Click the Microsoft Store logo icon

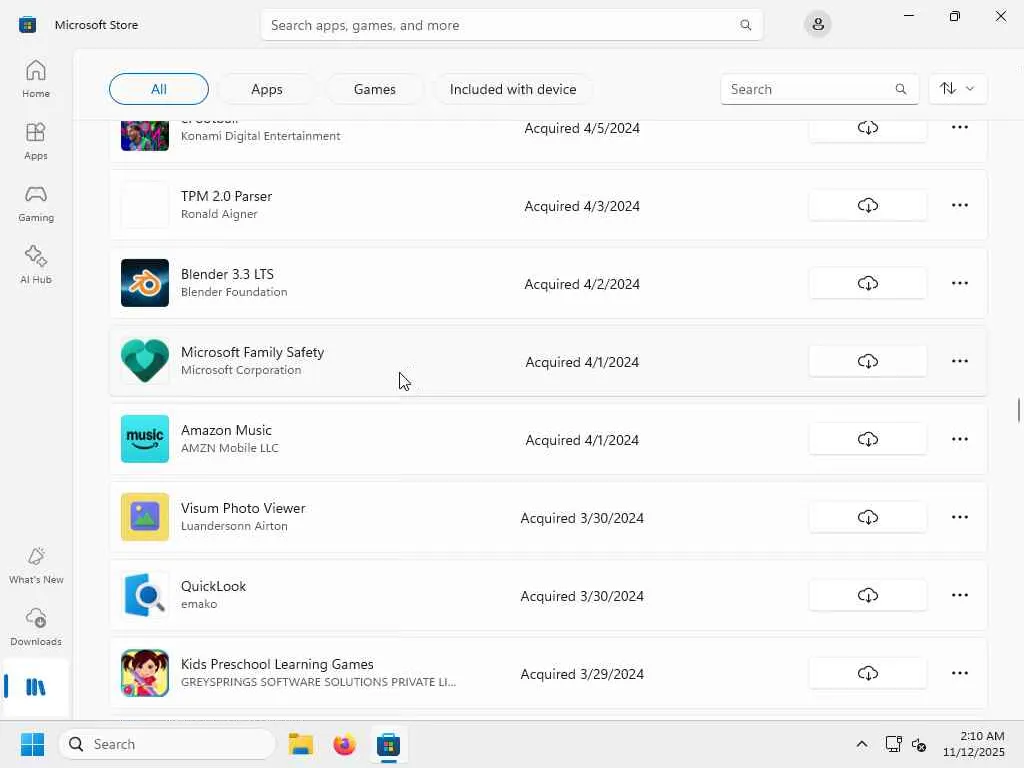click(x=27, y=25)
